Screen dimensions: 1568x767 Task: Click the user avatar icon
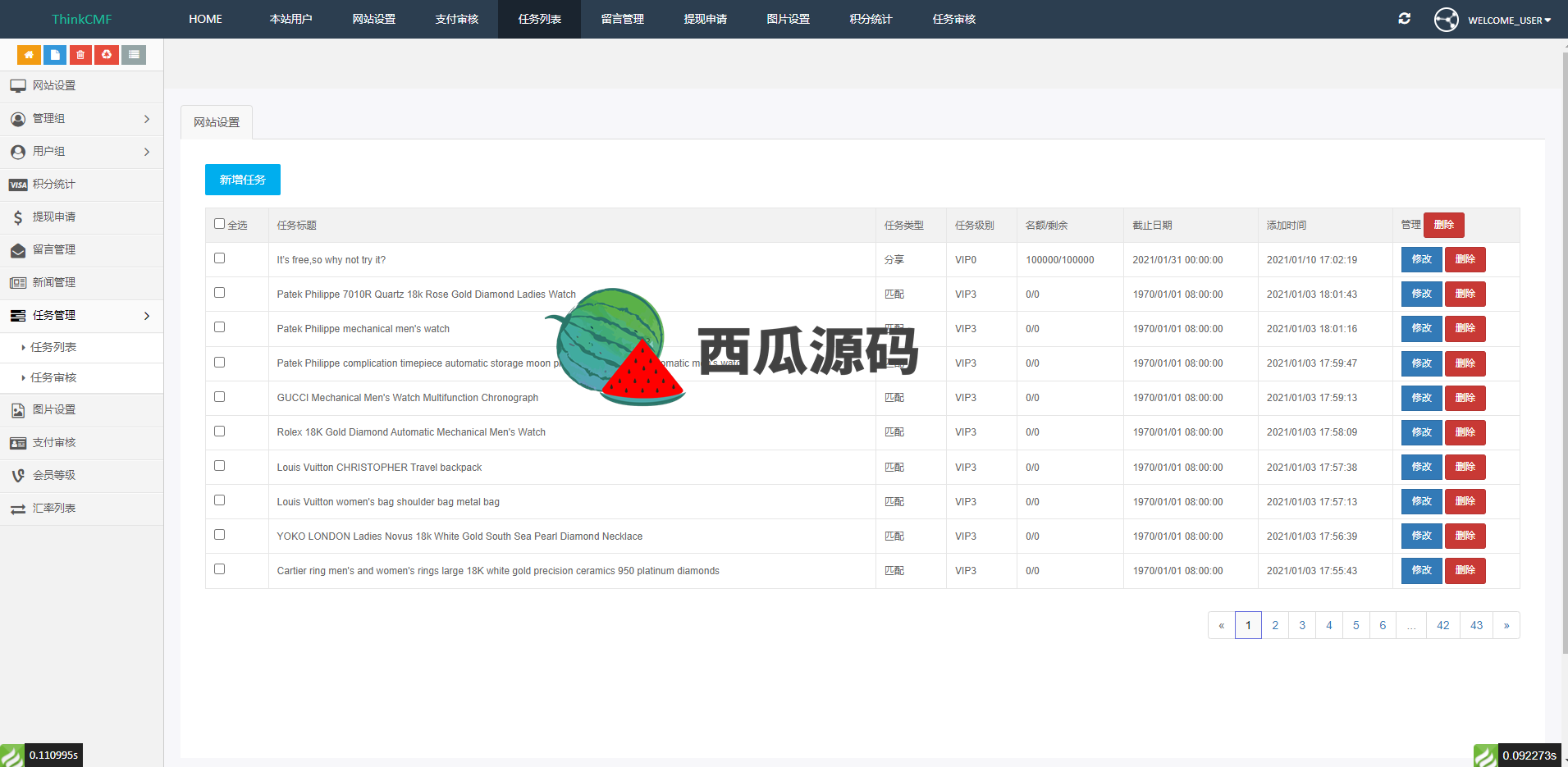[1447, 19]
